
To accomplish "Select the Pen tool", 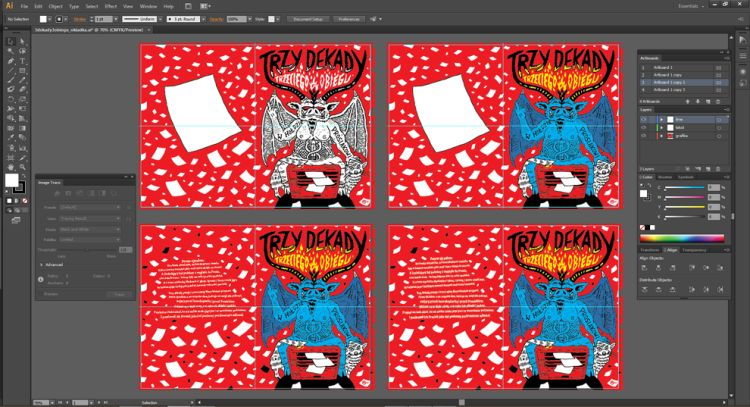I will coord(10,61).
